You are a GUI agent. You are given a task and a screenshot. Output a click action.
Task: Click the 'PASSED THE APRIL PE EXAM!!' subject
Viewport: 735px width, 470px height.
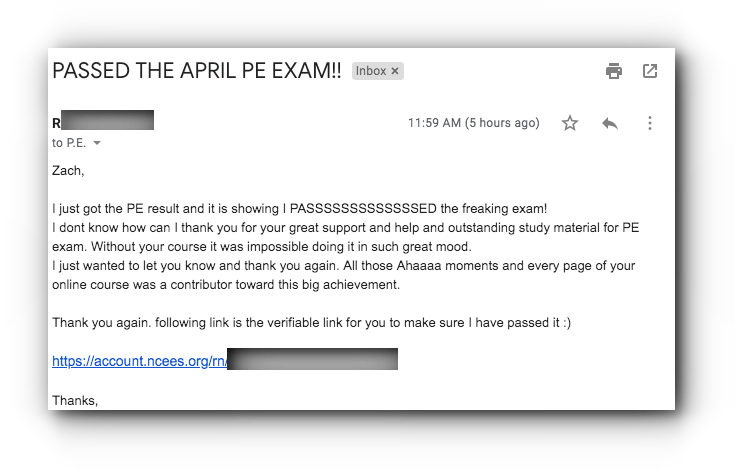coord(197,71)
